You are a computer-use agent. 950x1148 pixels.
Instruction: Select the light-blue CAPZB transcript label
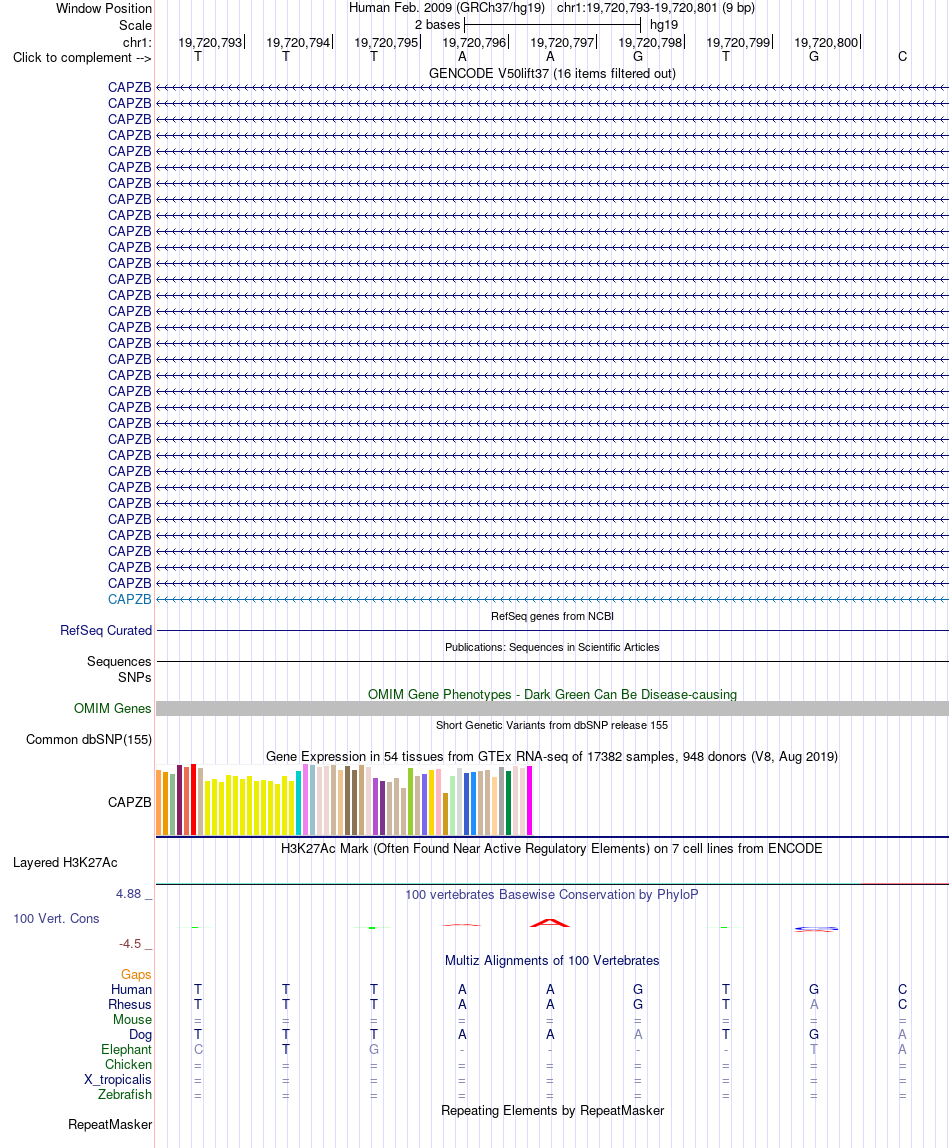[x=130, y=599]
